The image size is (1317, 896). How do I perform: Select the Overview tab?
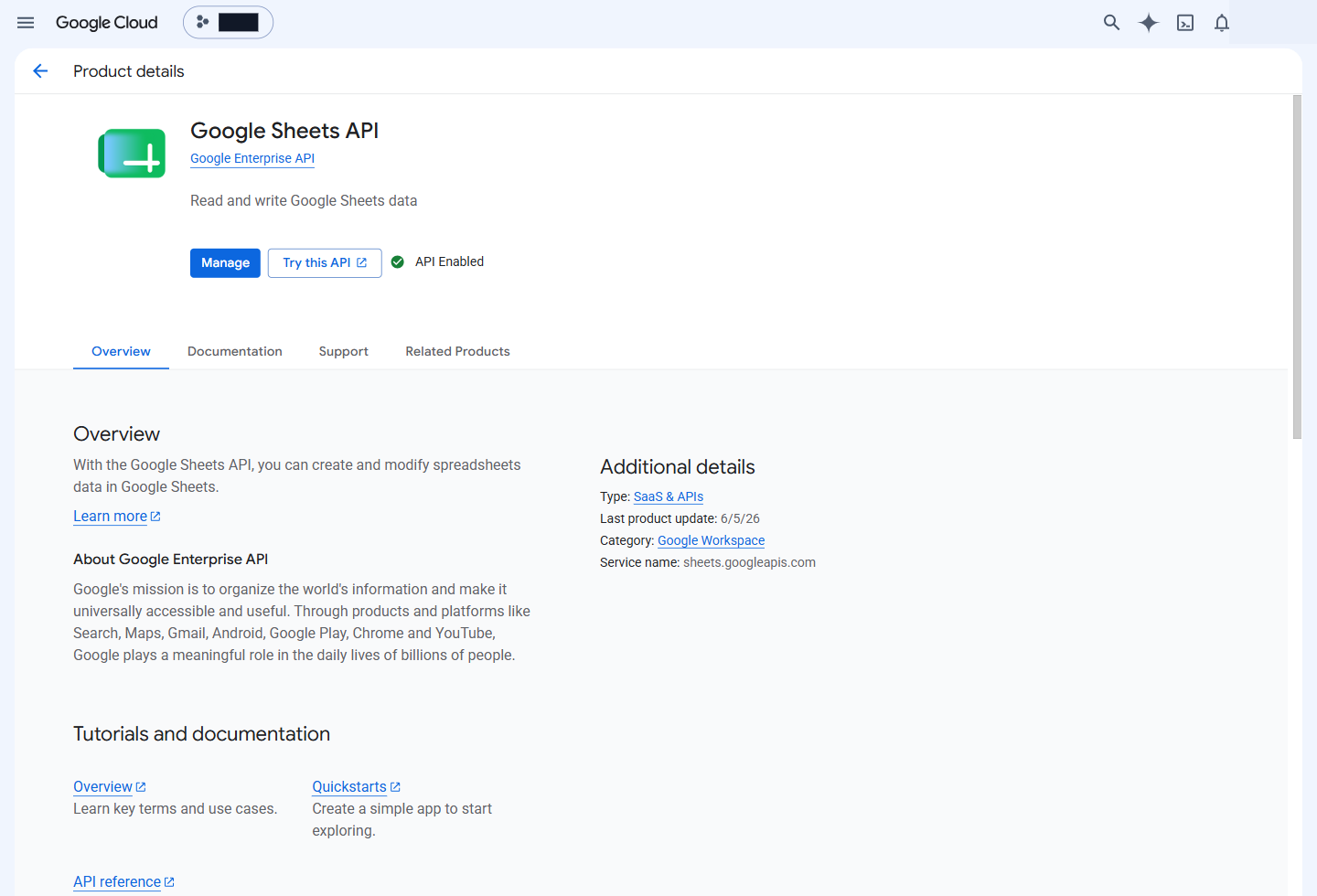click(x=121, y=351)
